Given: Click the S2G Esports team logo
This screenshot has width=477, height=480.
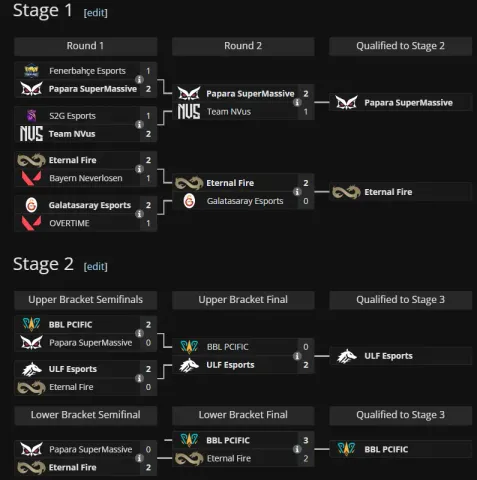Looking at the screenshot, I should 32,116.
